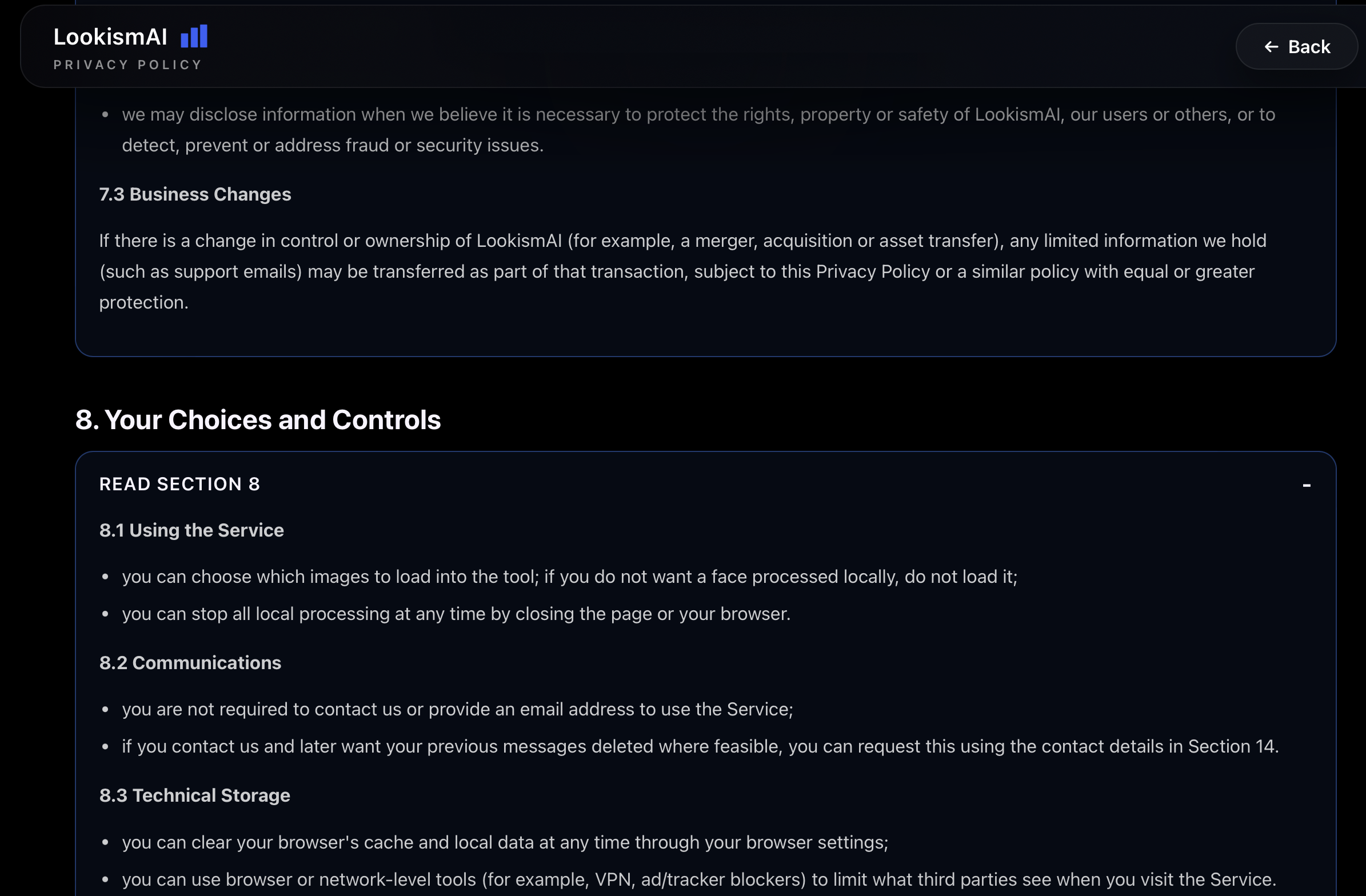Select the '7.3 Business Changes' subheading

click(194, 195)
